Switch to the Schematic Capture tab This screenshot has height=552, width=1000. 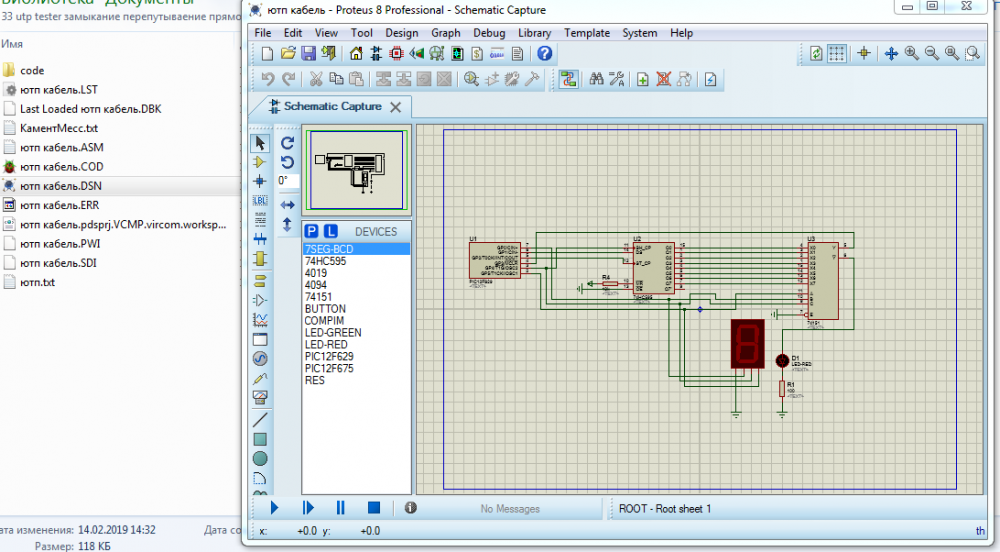pos(332,107)
